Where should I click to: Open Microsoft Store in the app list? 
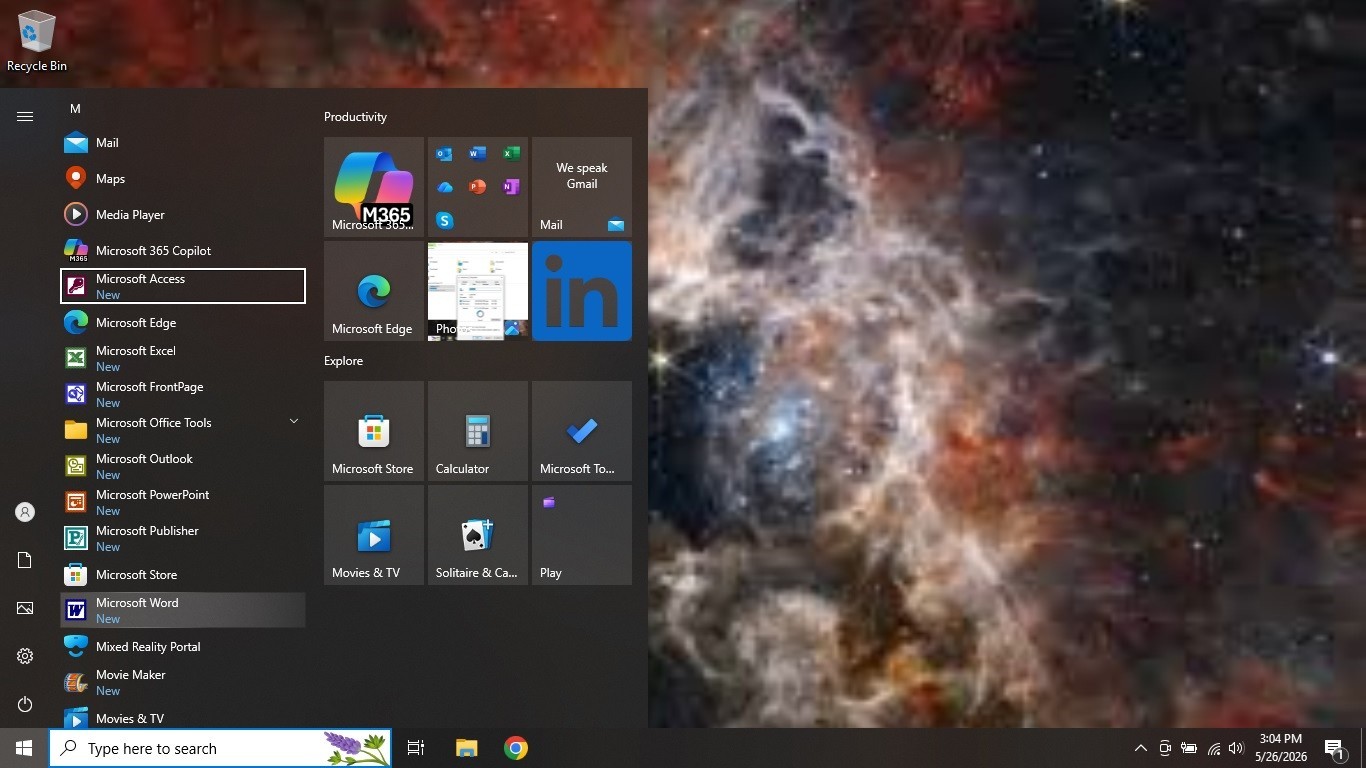click(x=183, y=575)
